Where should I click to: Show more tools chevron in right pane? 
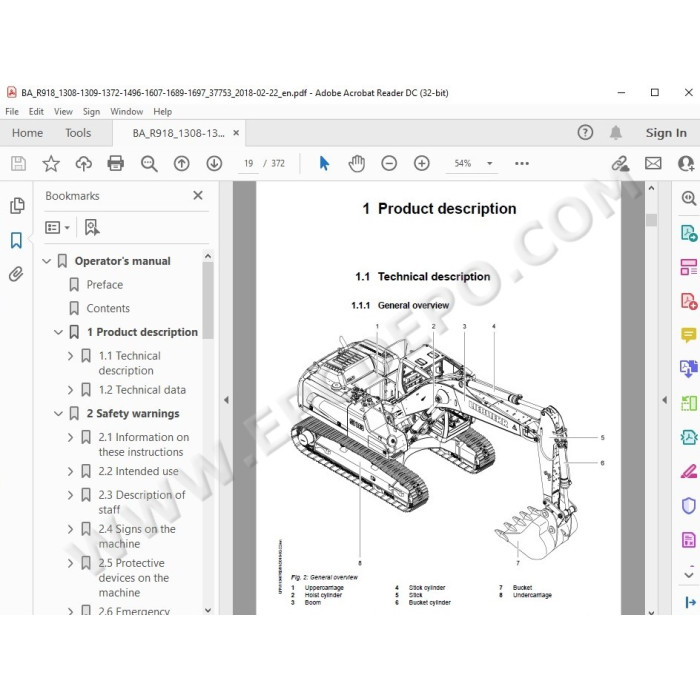pyautogui.click(x=688, y=574)
